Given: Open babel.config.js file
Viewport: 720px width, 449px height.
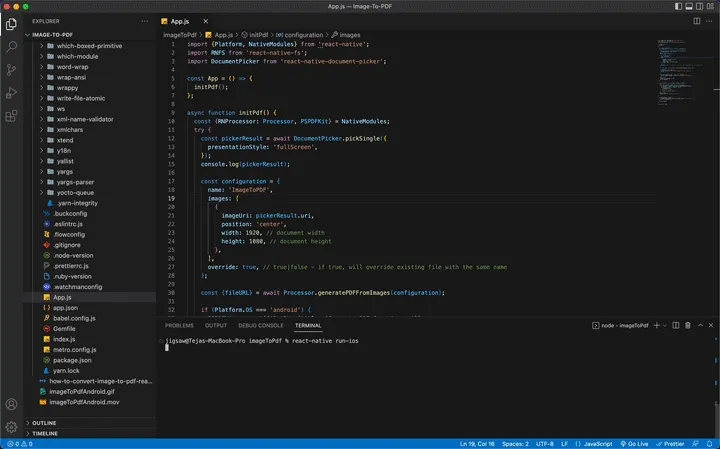Looking at the screenshot, I should (x=74, y=318).
